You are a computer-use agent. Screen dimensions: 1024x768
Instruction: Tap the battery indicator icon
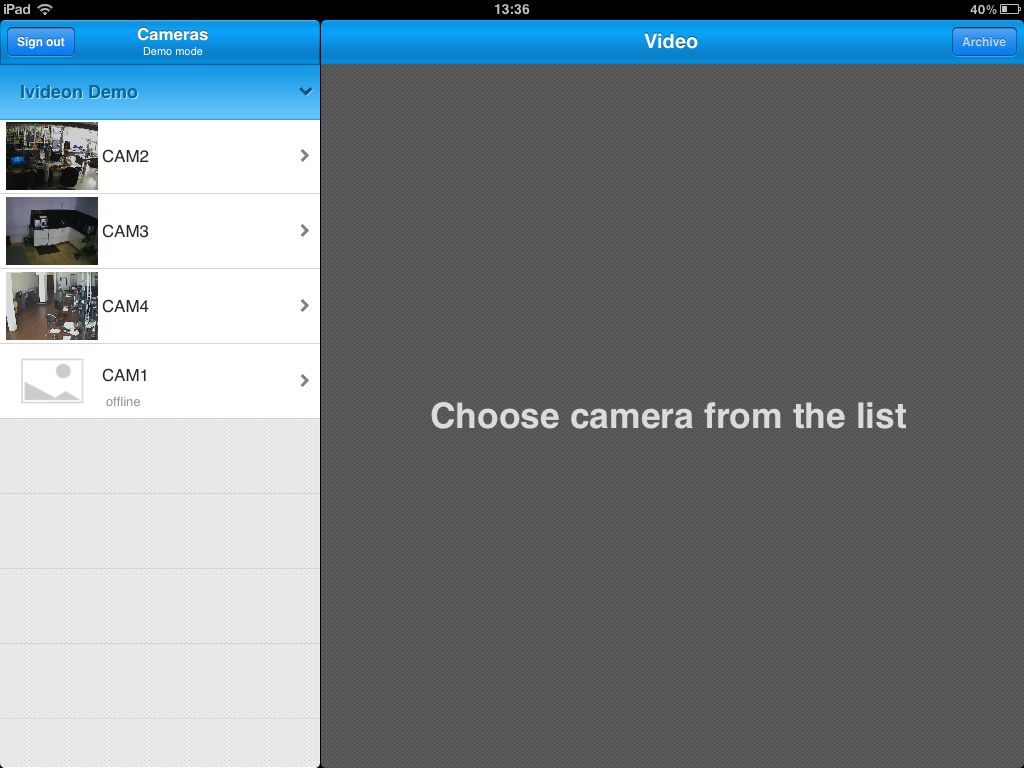(1010, 9)
